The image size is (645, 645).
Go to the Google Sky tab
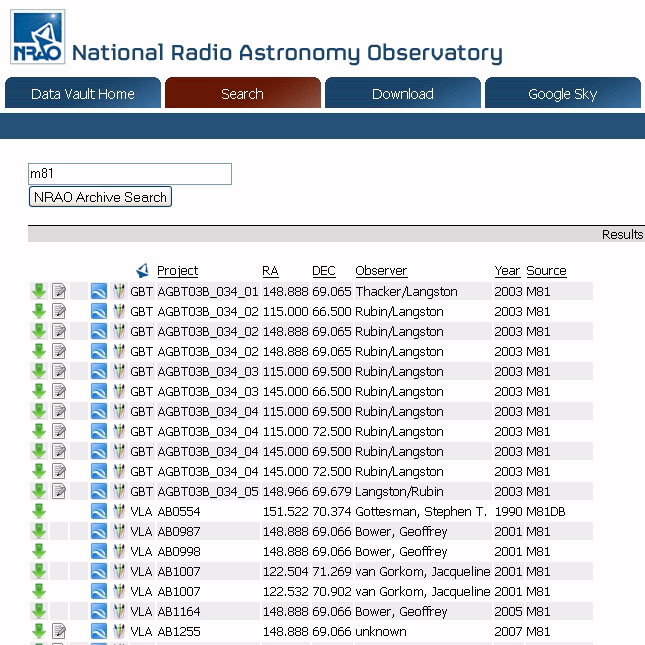click(563, 93)
